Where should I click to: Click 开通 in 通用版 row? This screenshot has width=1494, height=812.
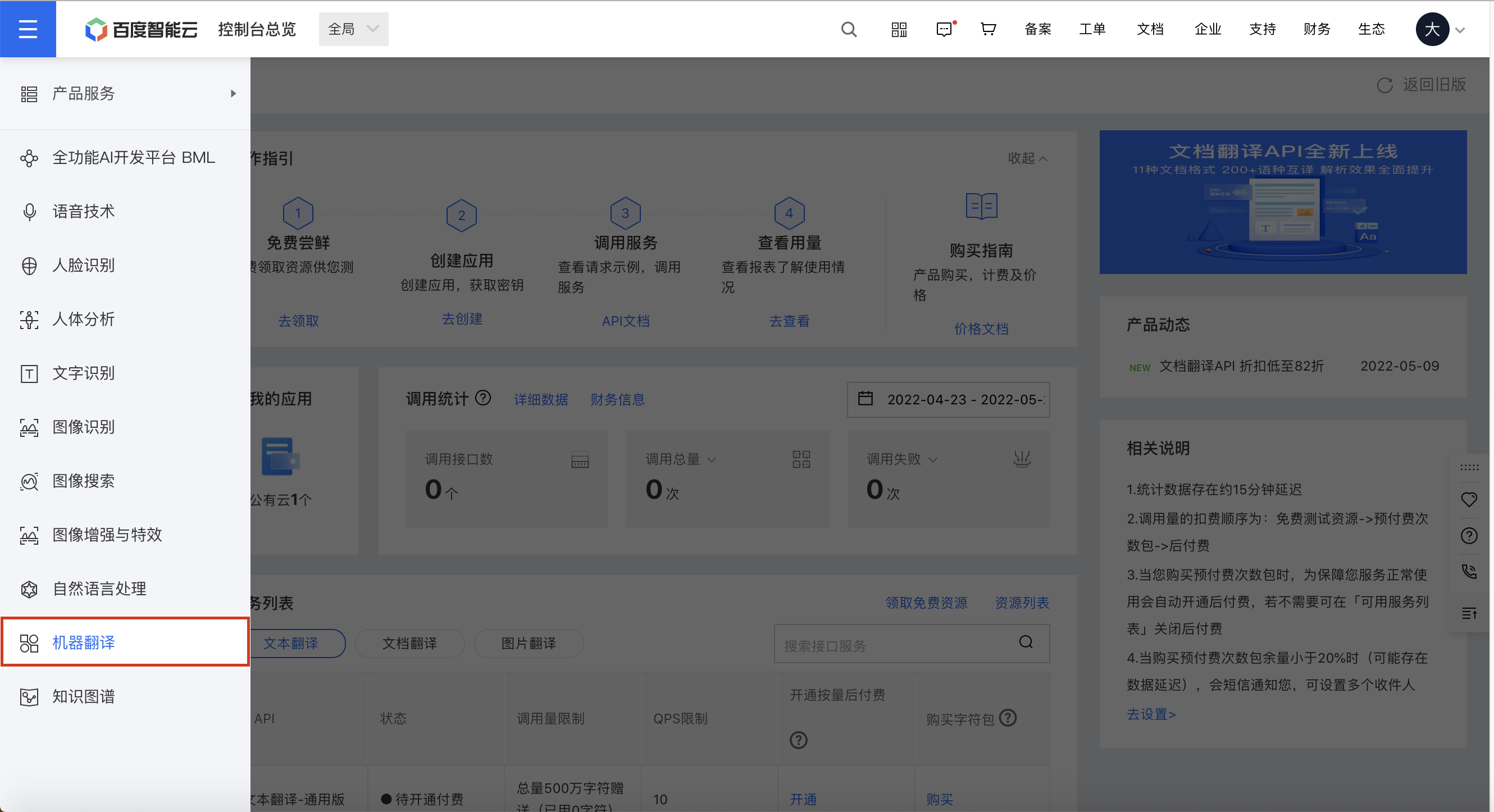pyautogui.click(x=803, y=799)
